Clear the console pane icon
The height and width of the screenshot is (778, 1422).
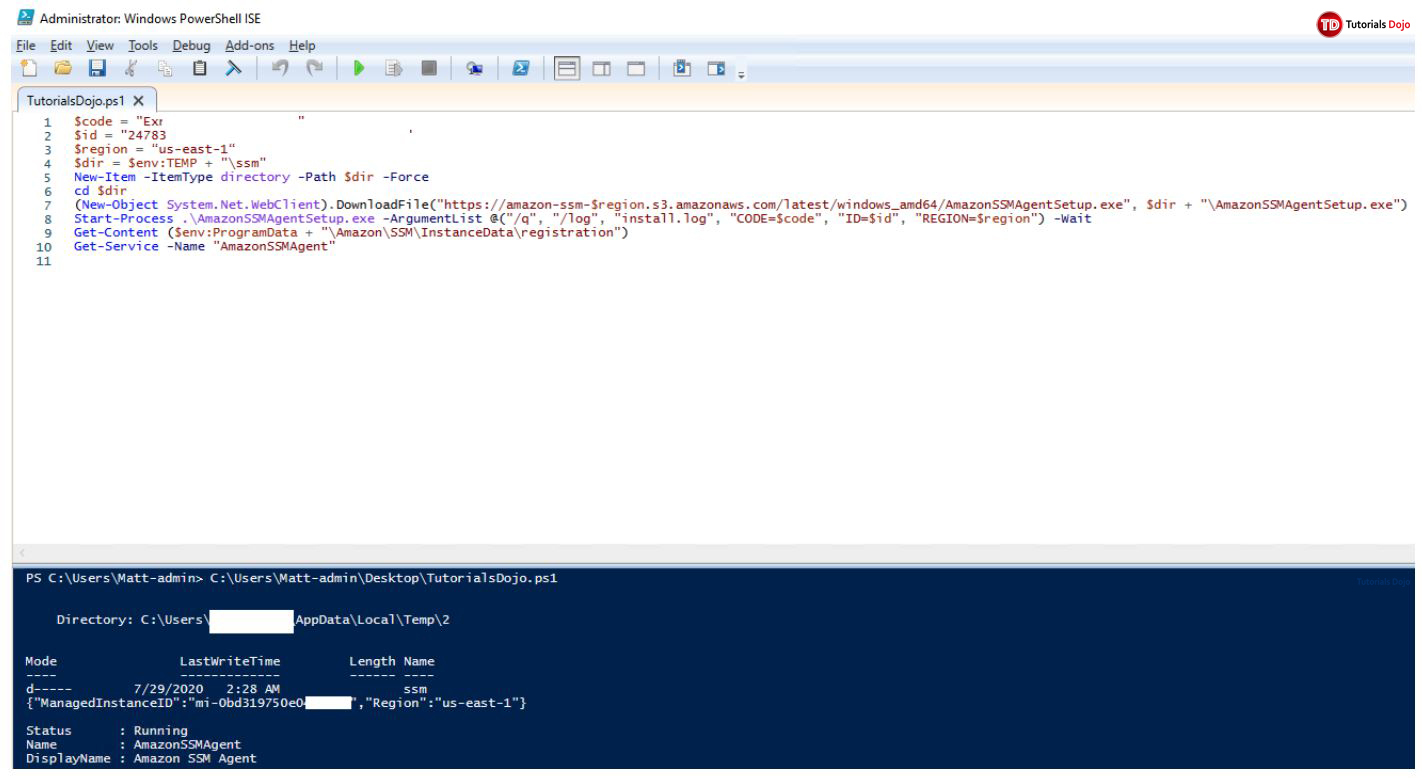233,69
